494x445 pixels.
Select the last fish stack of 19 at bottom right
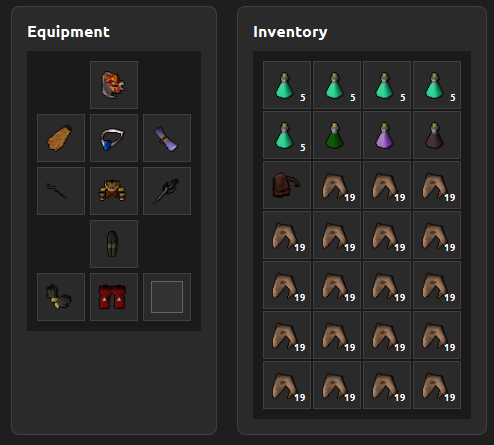pyautogui.click(x=437, y=385)
